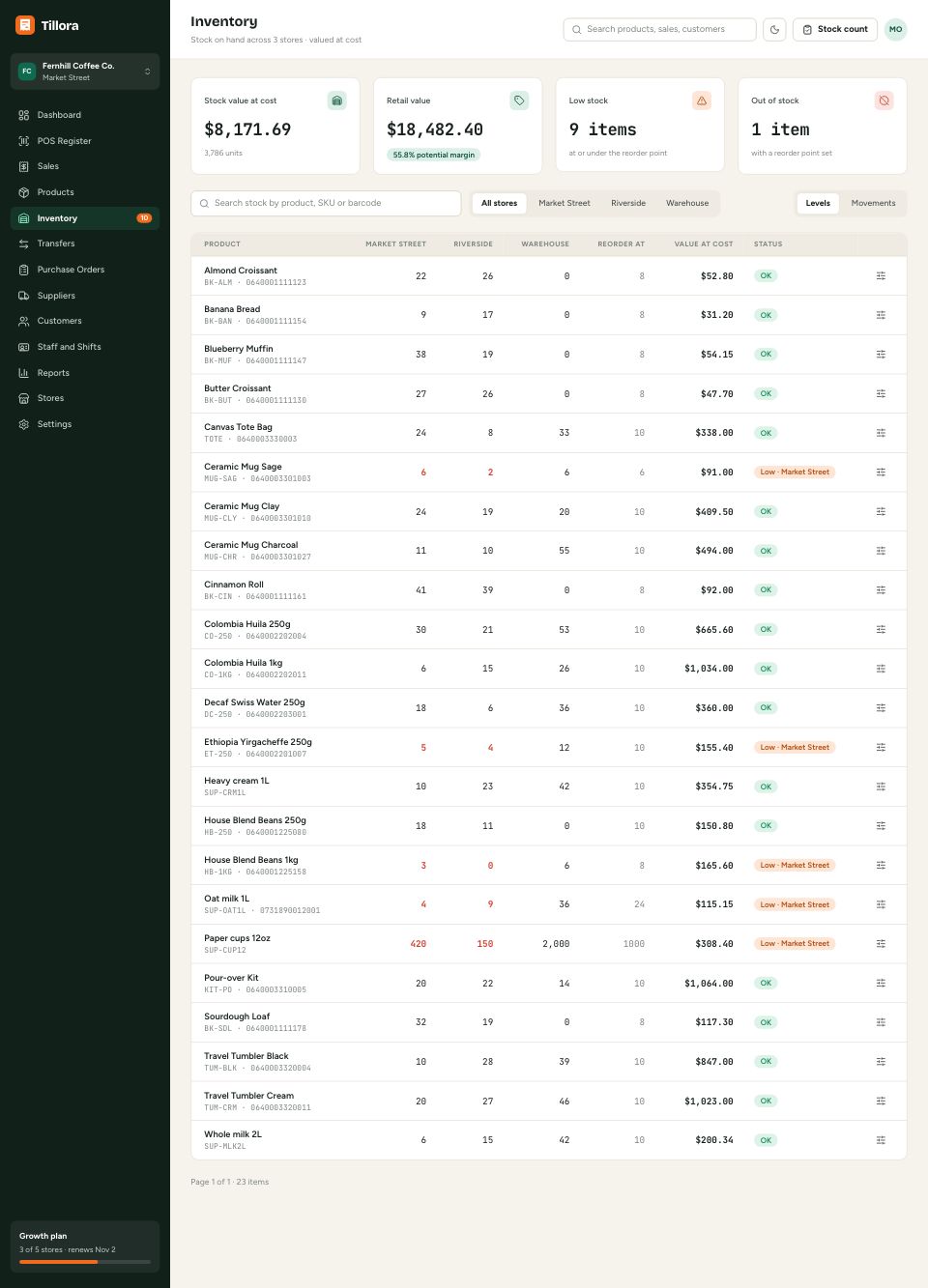
Task: Open the Transfers page
Action: click(x=85, y=243)
